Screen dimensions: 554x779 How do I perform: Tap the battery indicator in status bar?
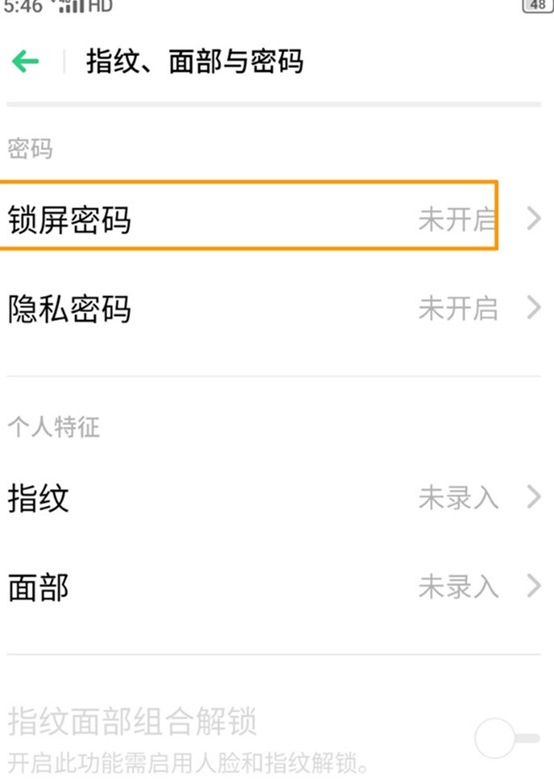pos(538,5)
